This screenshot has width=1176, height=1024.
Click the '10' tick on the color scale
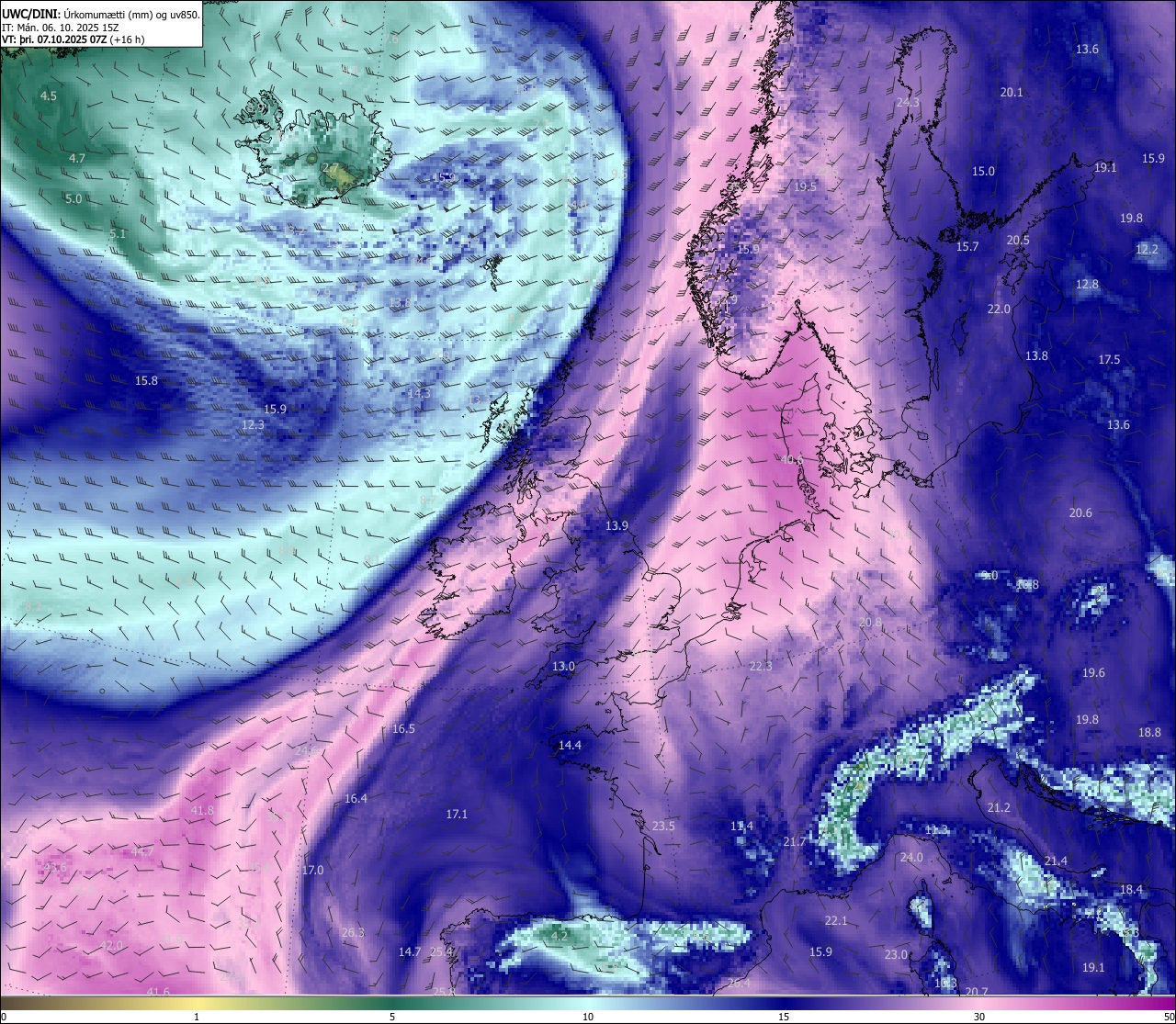pos(588,1018)
